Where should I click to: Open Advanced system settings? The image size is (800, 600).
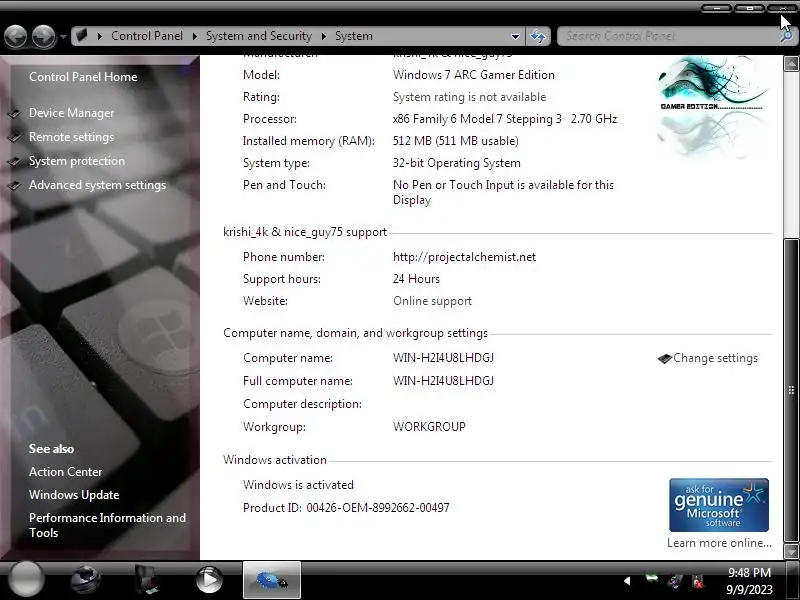[x=97, y=185]
